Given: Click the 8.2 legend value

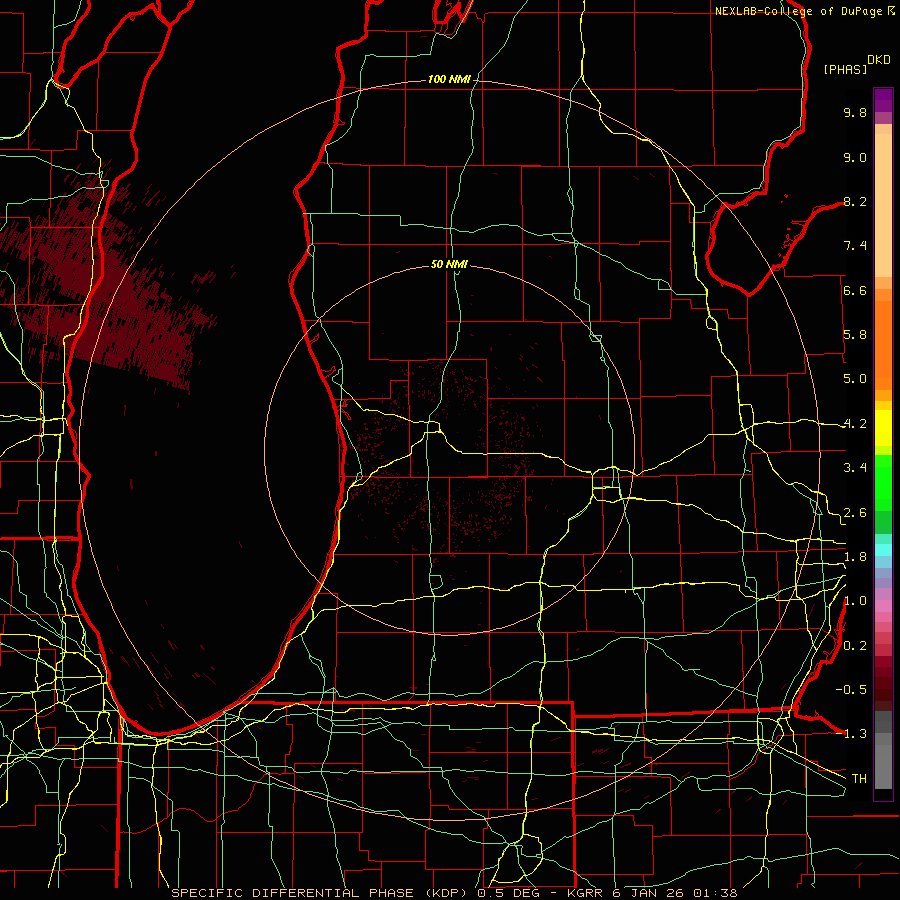Looking at the screenshot, I should coord(855,201).
